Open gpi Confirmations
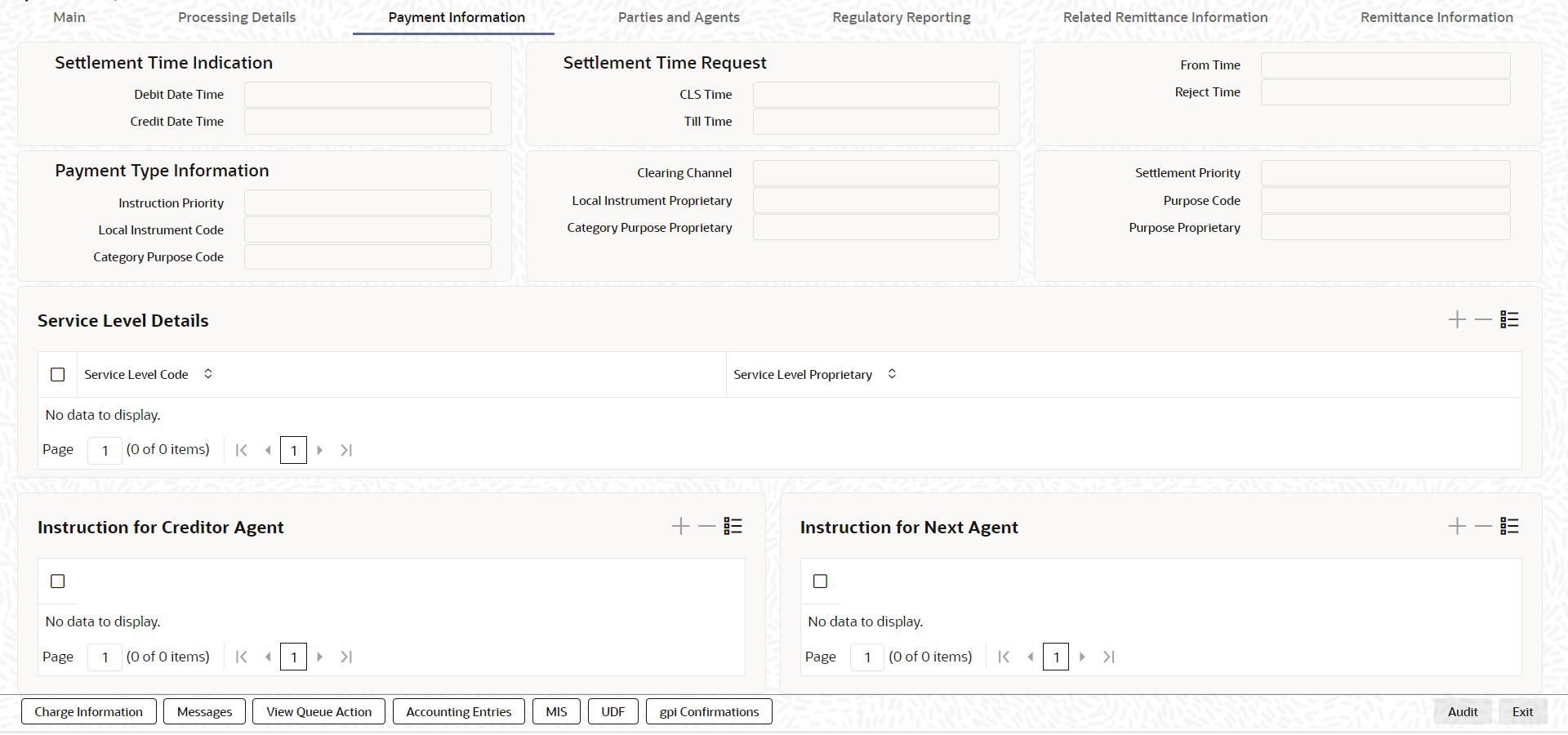Image resolution: width=1568 pixels, height=735 pixels. (709, 711)
